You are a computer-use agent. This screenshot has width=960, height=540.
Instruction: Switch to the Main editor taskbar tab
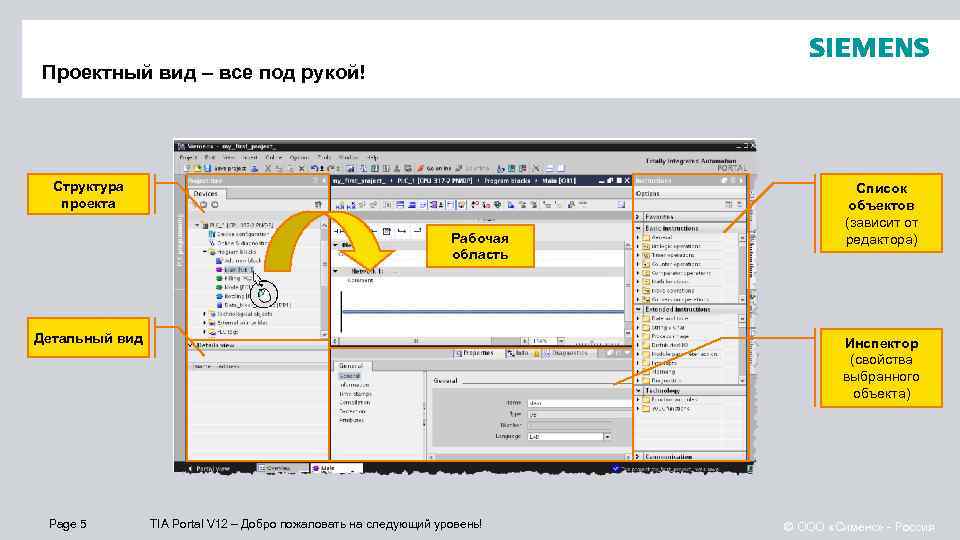[336, 468]
